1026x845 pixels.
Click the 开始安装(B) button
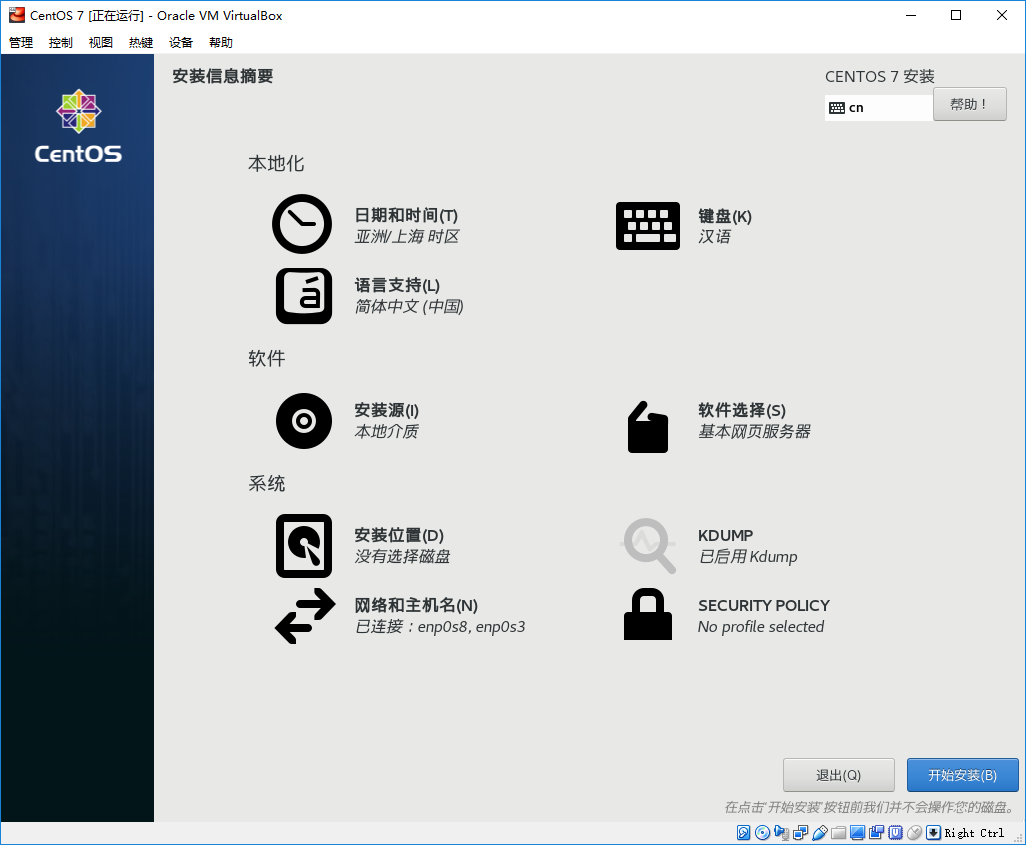click(963, 775)
